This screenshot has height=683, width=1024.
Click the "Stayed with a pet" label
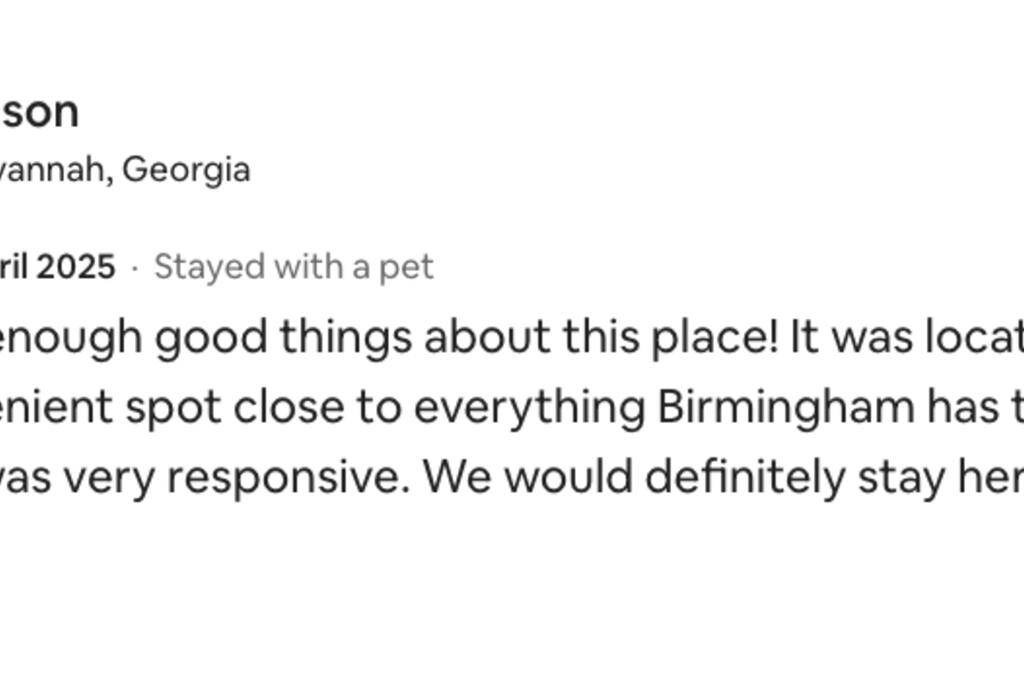point(294,267)
